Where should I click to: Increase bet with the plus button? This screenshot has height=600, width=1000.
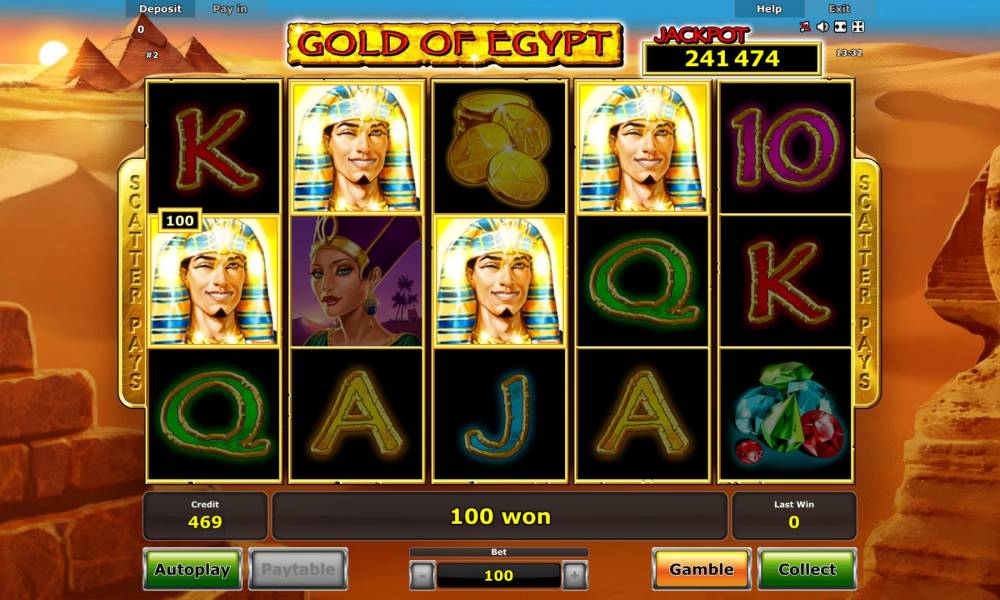pyautogui.click(x=574, y=576)
